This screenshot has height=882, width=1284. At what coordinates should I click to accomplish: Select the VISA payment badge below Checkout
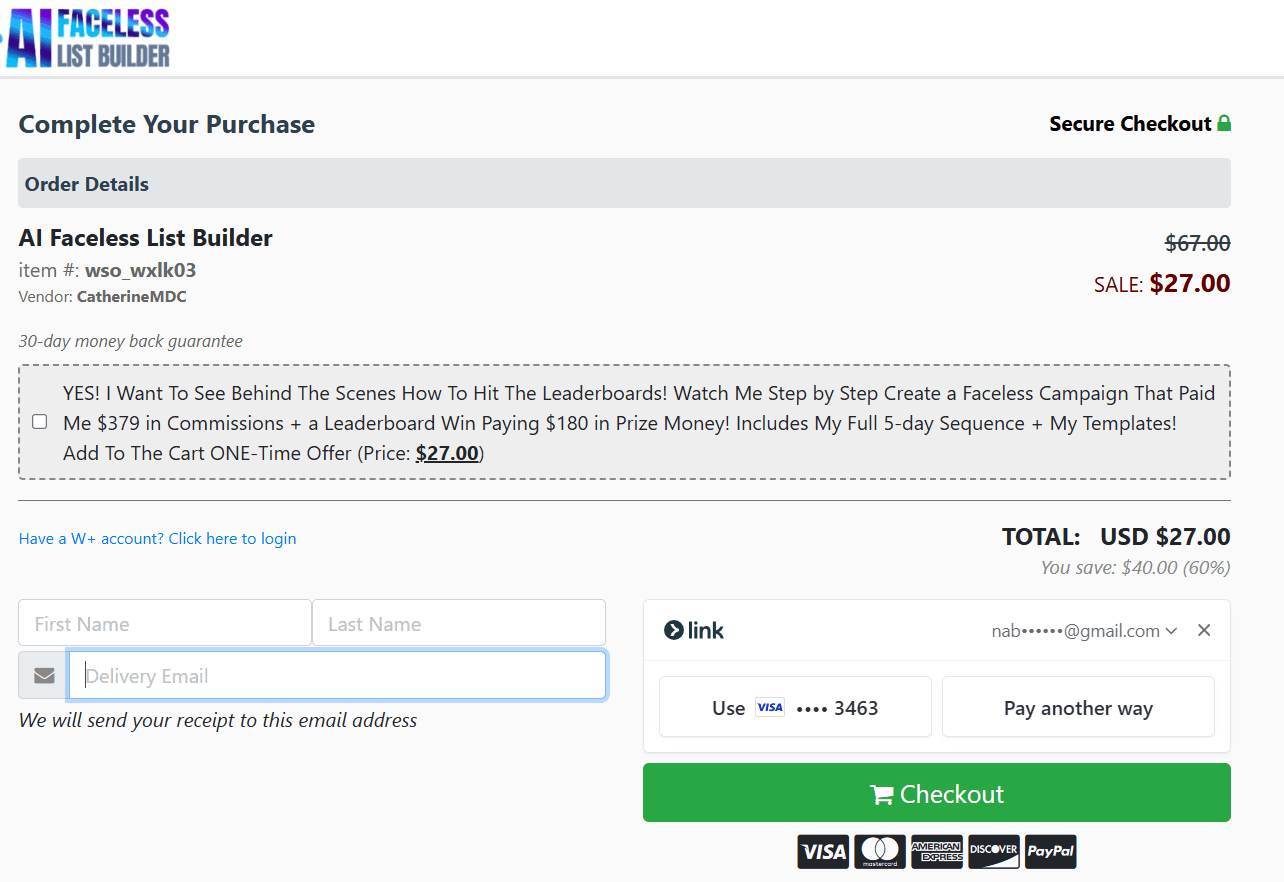pyautogui.click(x=822, y=851)
